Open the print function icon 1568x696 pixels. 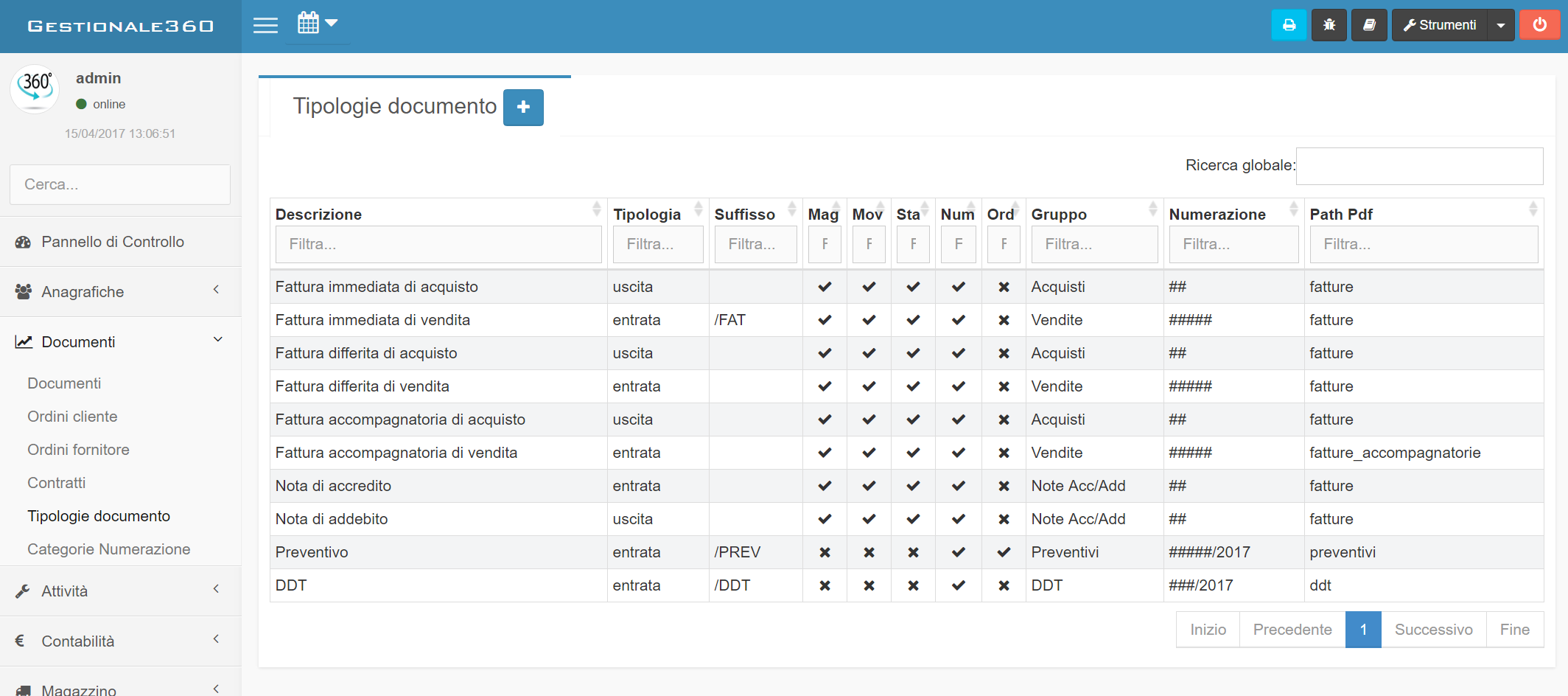(x=1289, y=24)
